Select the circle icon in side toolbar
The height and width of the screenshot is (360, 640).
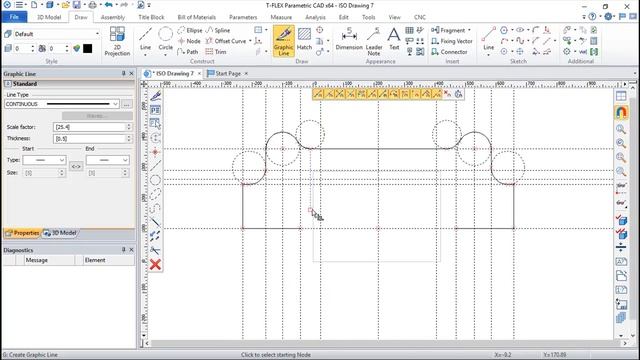click(155, 180)
